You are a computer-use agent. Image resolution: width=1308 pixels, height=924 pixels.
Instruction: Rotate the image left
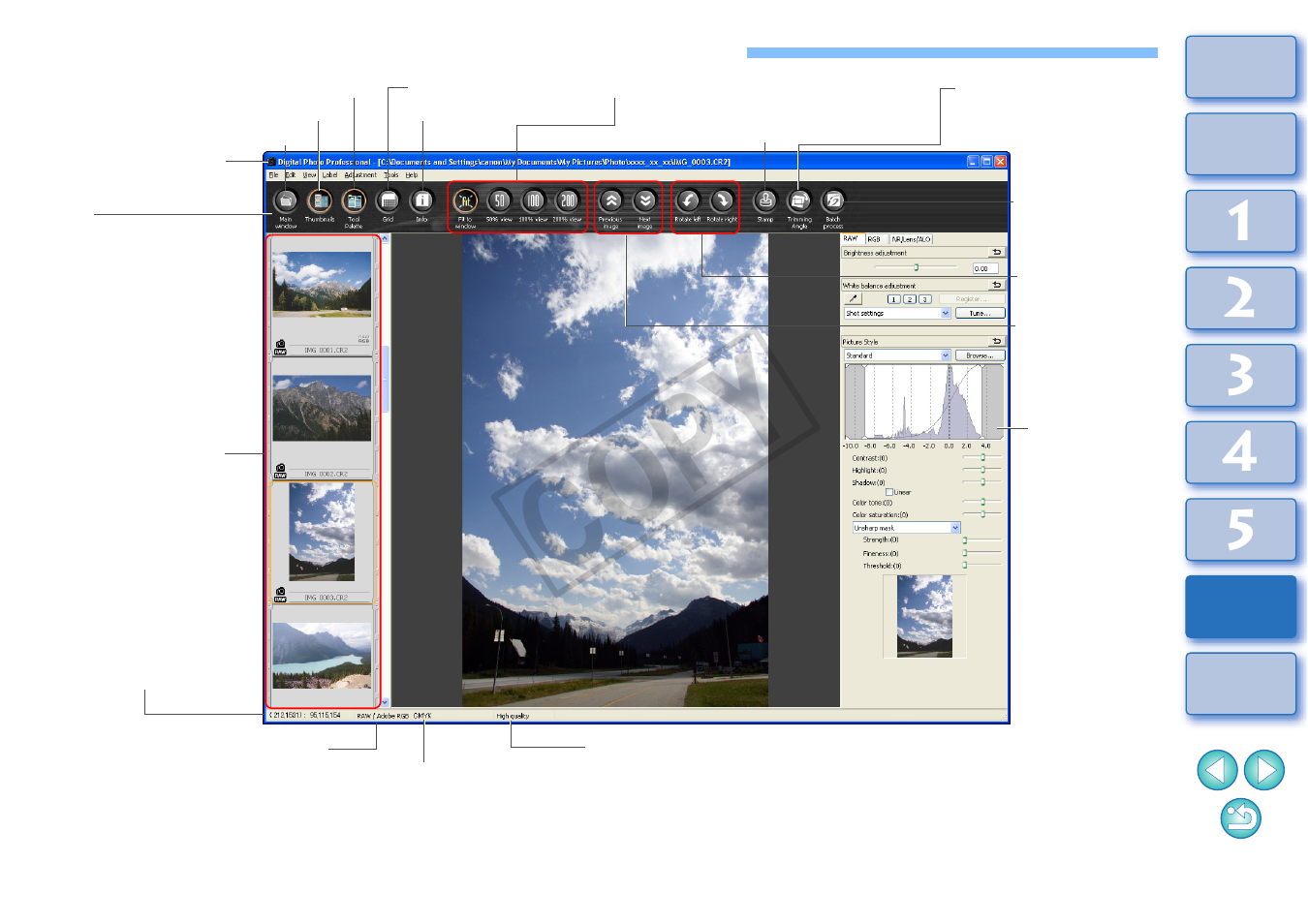pyautogui.click(x=688, y=201)
